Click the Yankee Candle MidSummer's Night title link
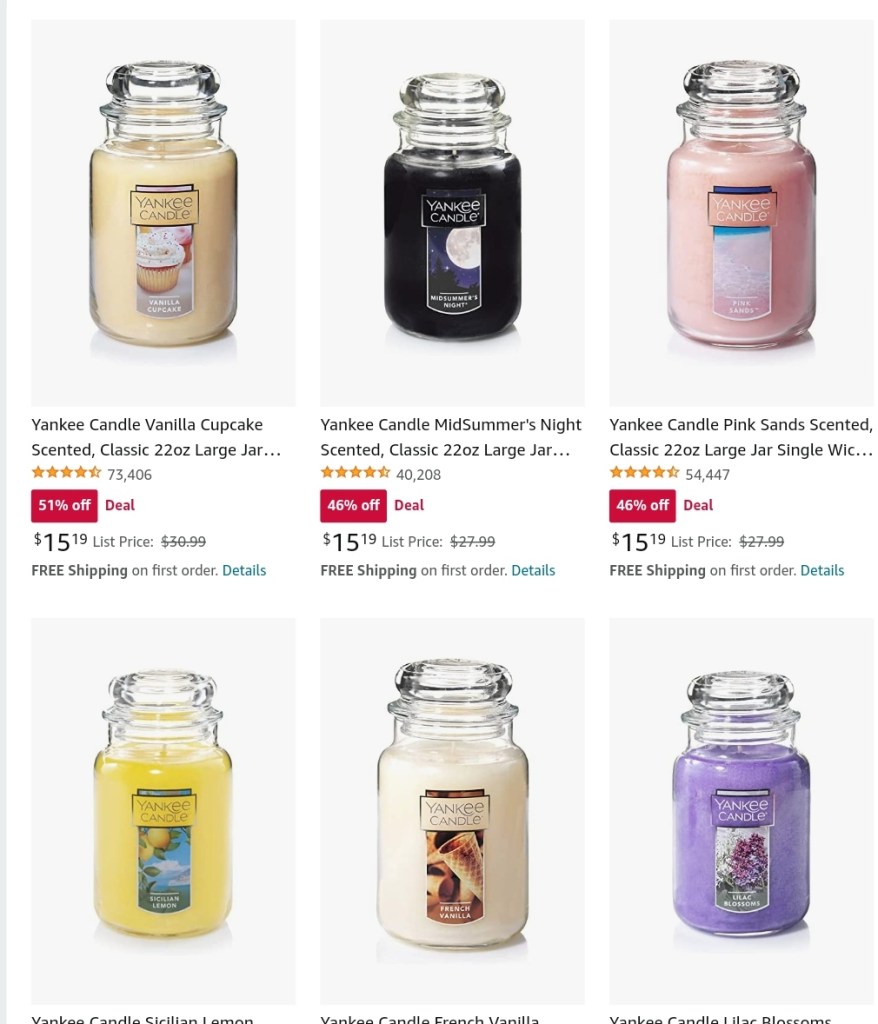Screen dimensions: 878x1024 click(451, 437)
